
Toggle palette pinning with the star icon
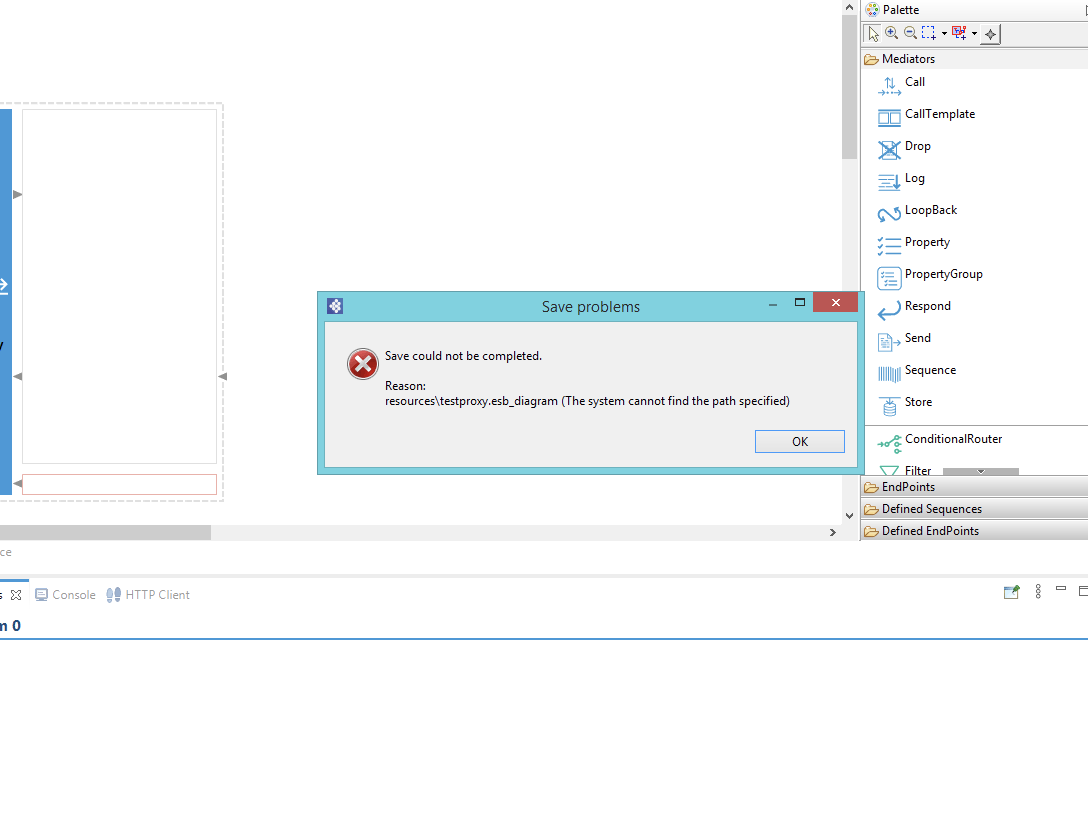pyautogui.click(x=990, y=33)
